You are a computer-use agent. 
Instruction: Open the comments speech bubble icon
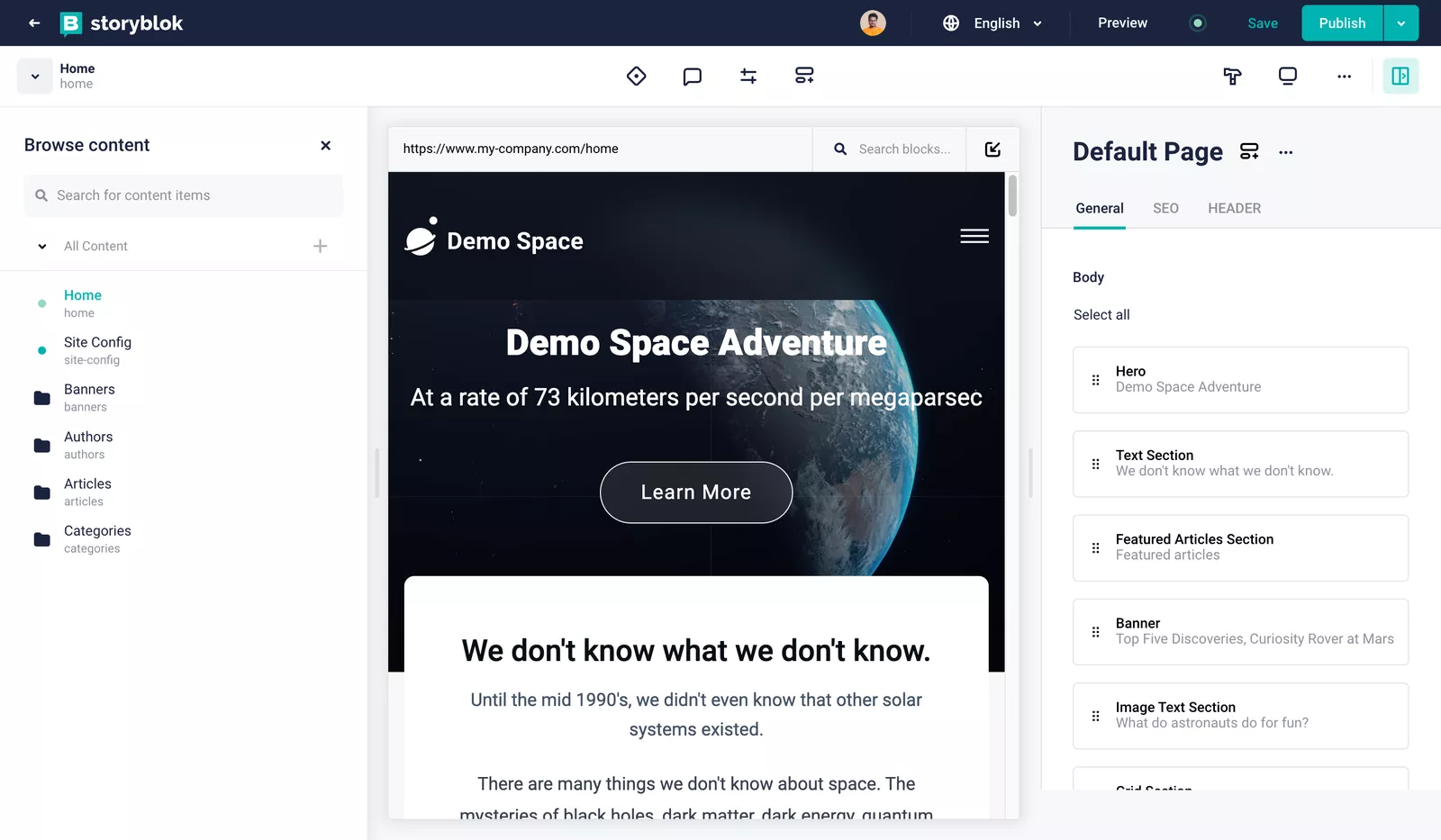coord(692,77)
